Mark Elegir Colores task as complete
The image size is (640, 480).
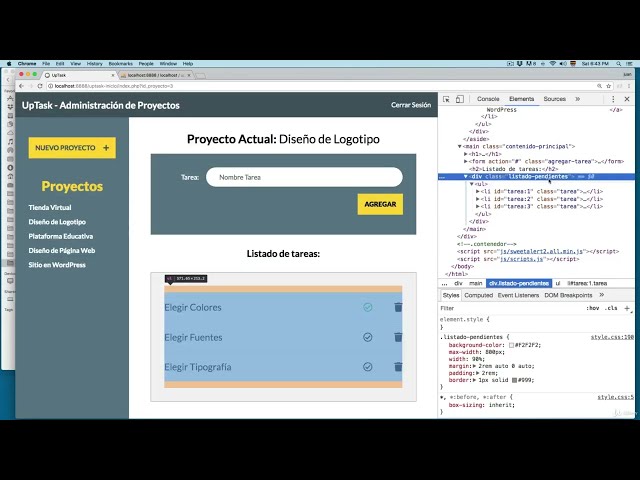coord(368,307)
